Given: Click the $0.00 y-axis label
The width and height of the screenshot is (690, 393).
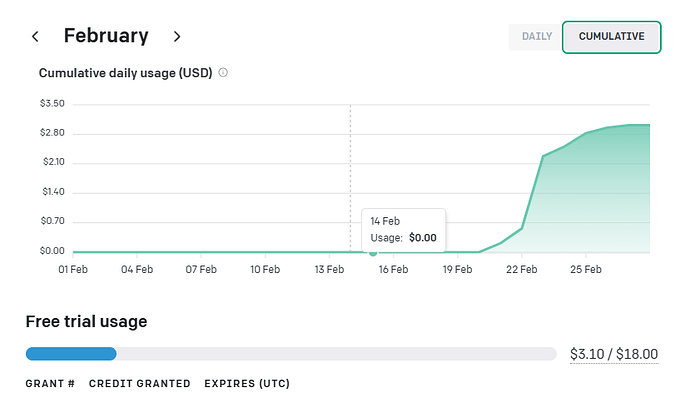Looking at the screenshot, I should click(x=52, y=251).
